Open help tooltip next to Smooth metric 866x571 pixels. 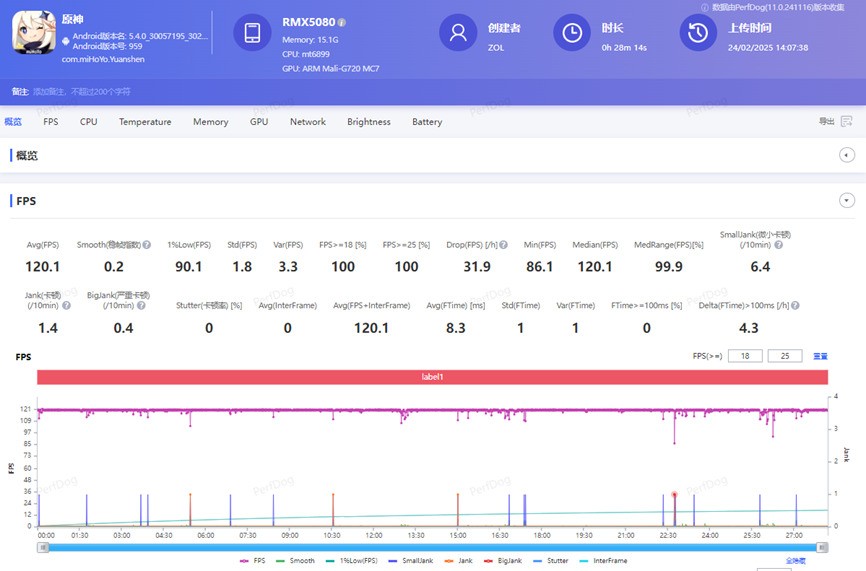[147, 244]
